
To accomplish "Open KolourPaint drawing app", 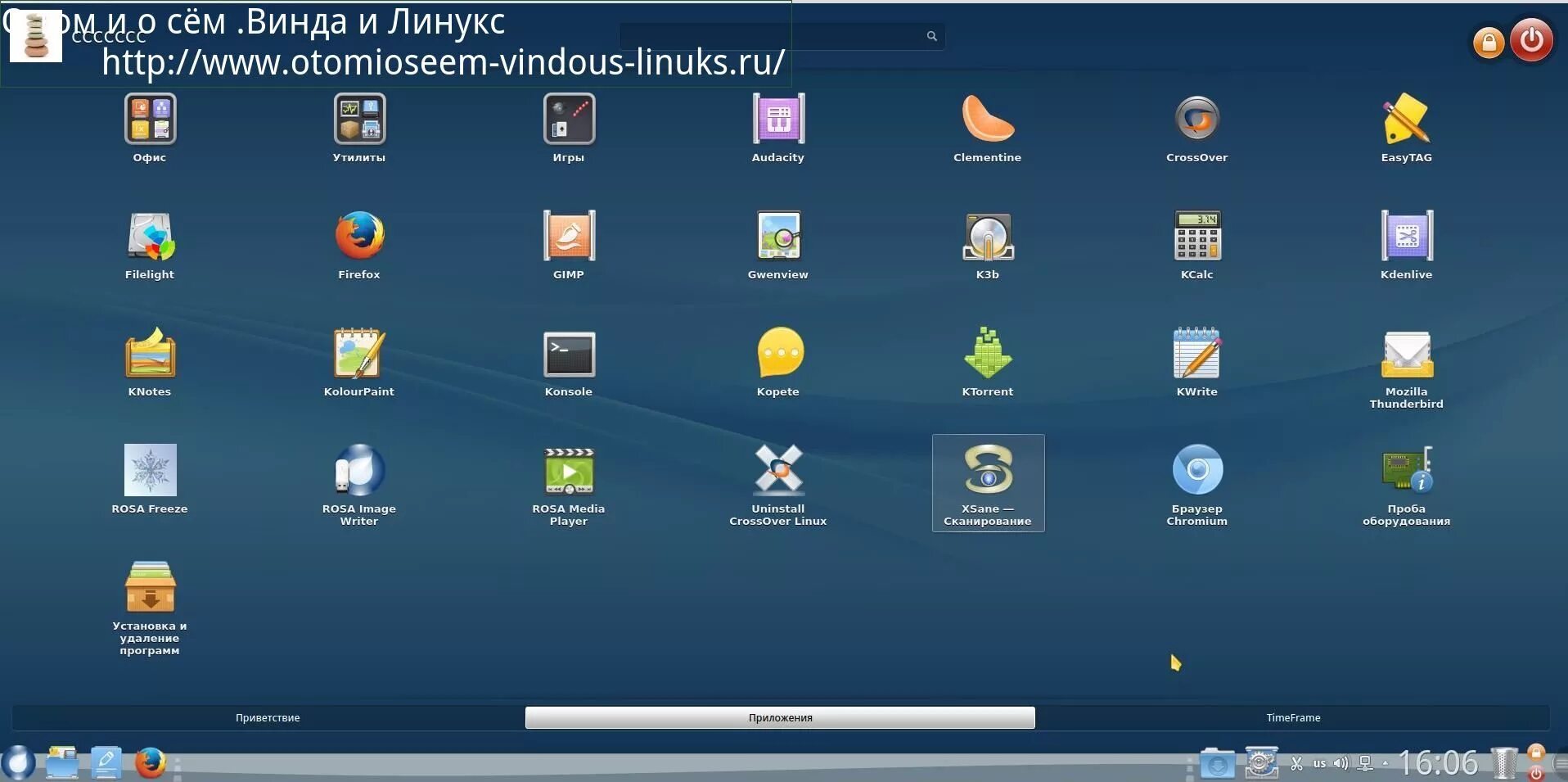I will point(359,363).
